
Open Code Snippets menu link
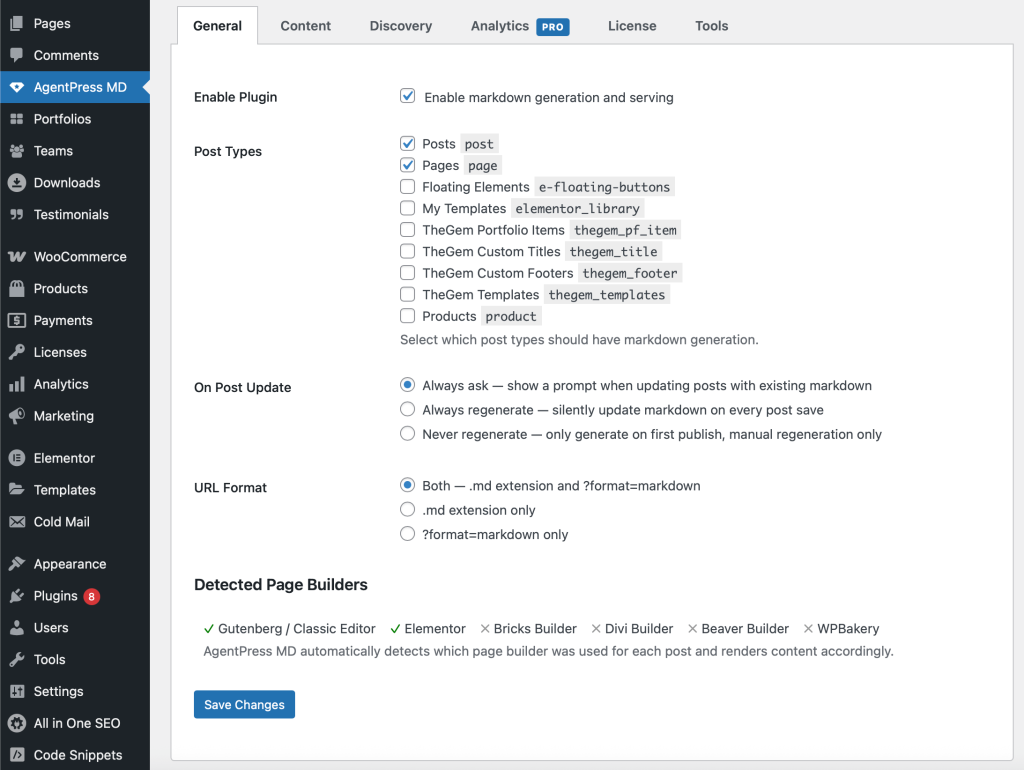click(x=78, y=755)
